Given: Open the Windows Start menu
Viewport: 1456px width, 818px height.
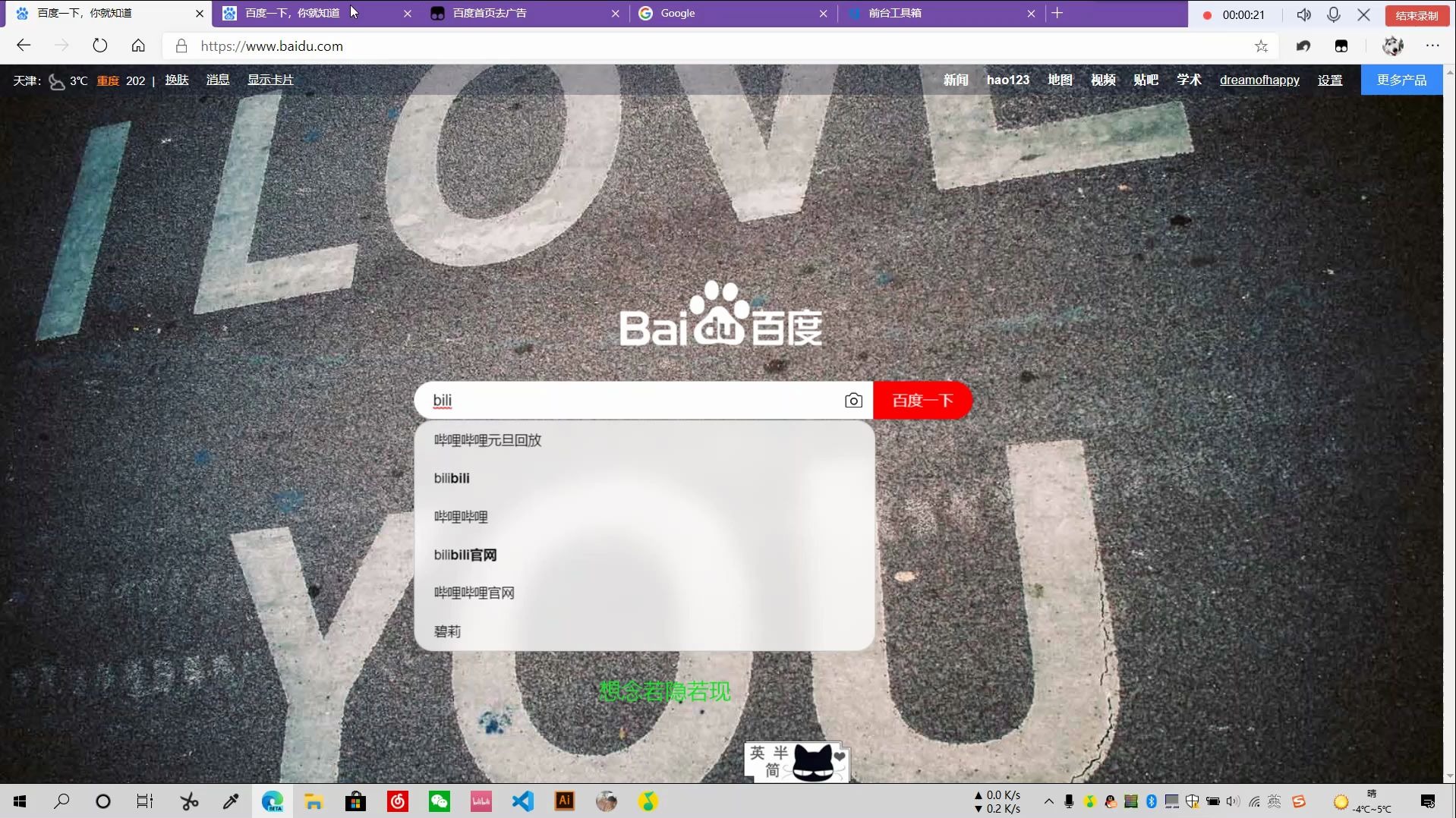Looking at the screenshot, I should point(20,801).
